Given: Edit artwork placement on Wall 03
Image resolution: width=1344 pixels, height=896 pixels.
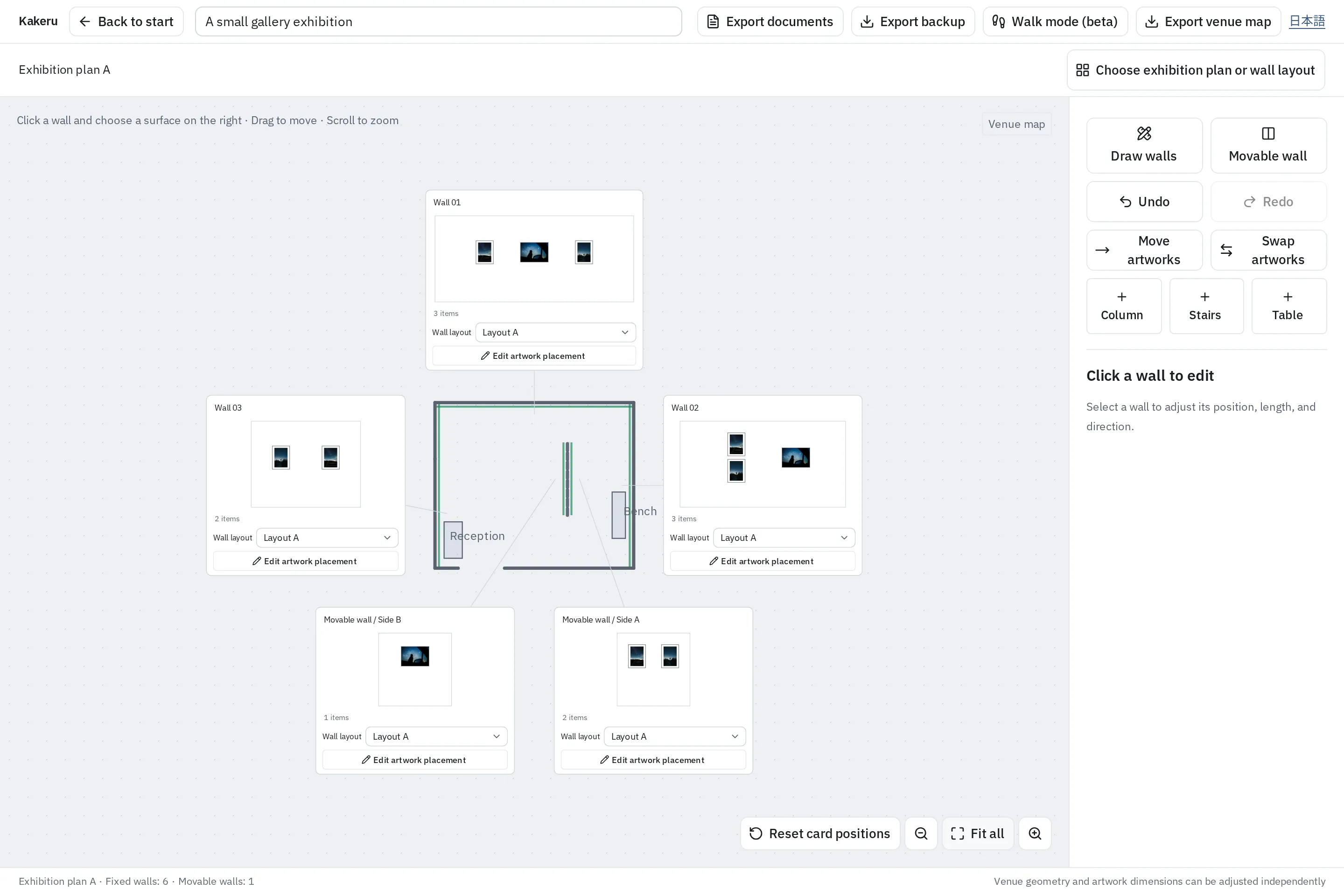Looking at the screenshot, I should pos(305,561).
